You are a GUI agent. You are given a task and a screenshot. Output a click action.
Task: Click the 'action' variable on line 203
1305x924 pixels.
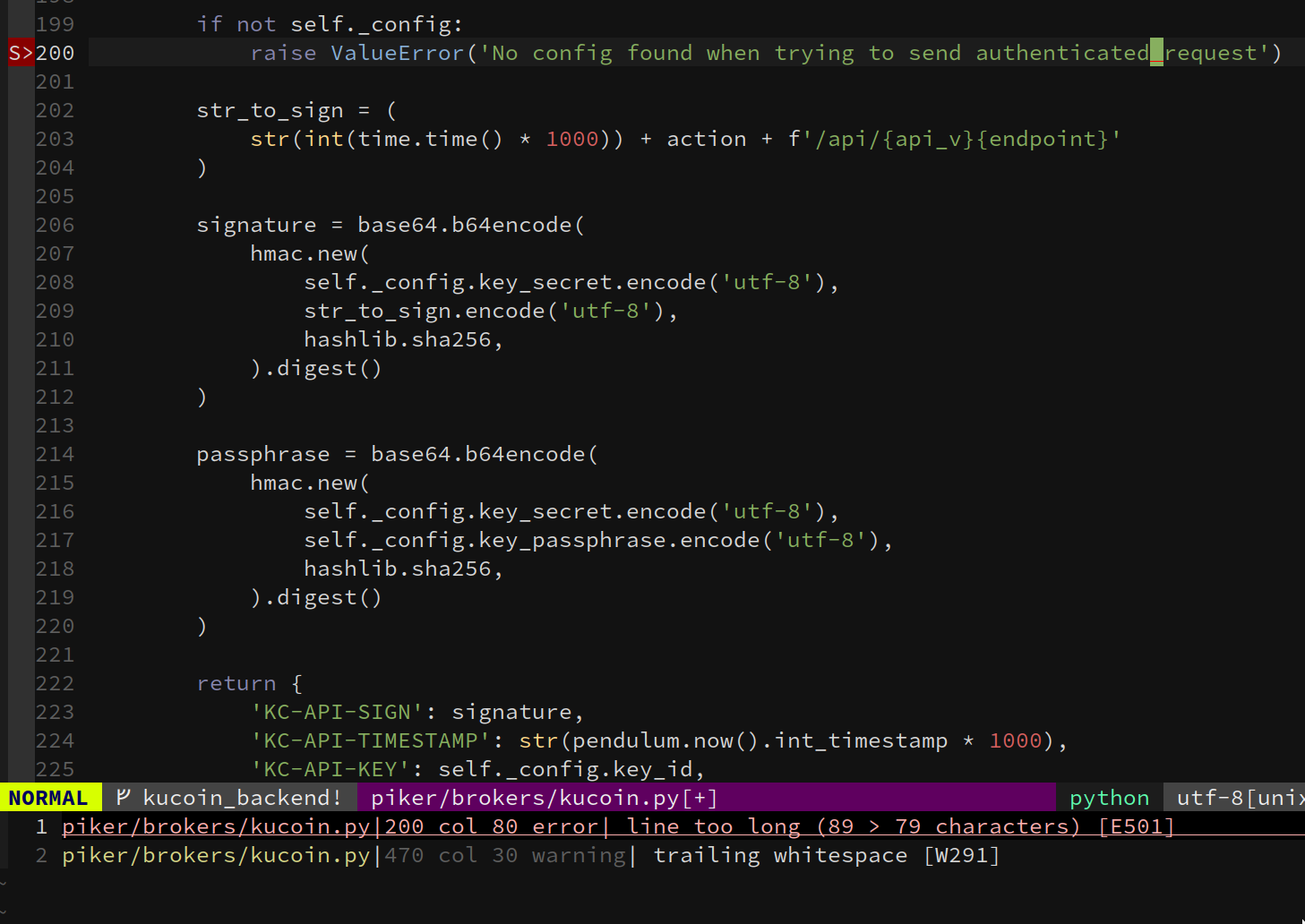pyautogui.click(x=706, y=139)
